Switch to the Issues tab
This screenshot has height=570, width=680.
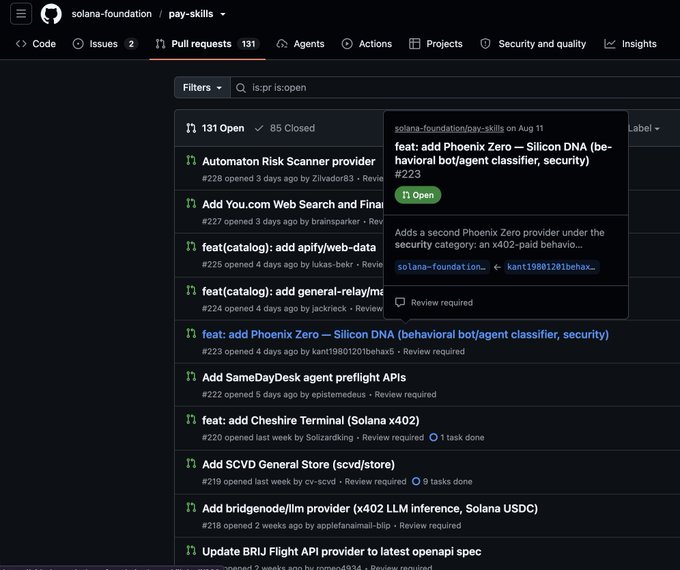click(x=105, y=44)
